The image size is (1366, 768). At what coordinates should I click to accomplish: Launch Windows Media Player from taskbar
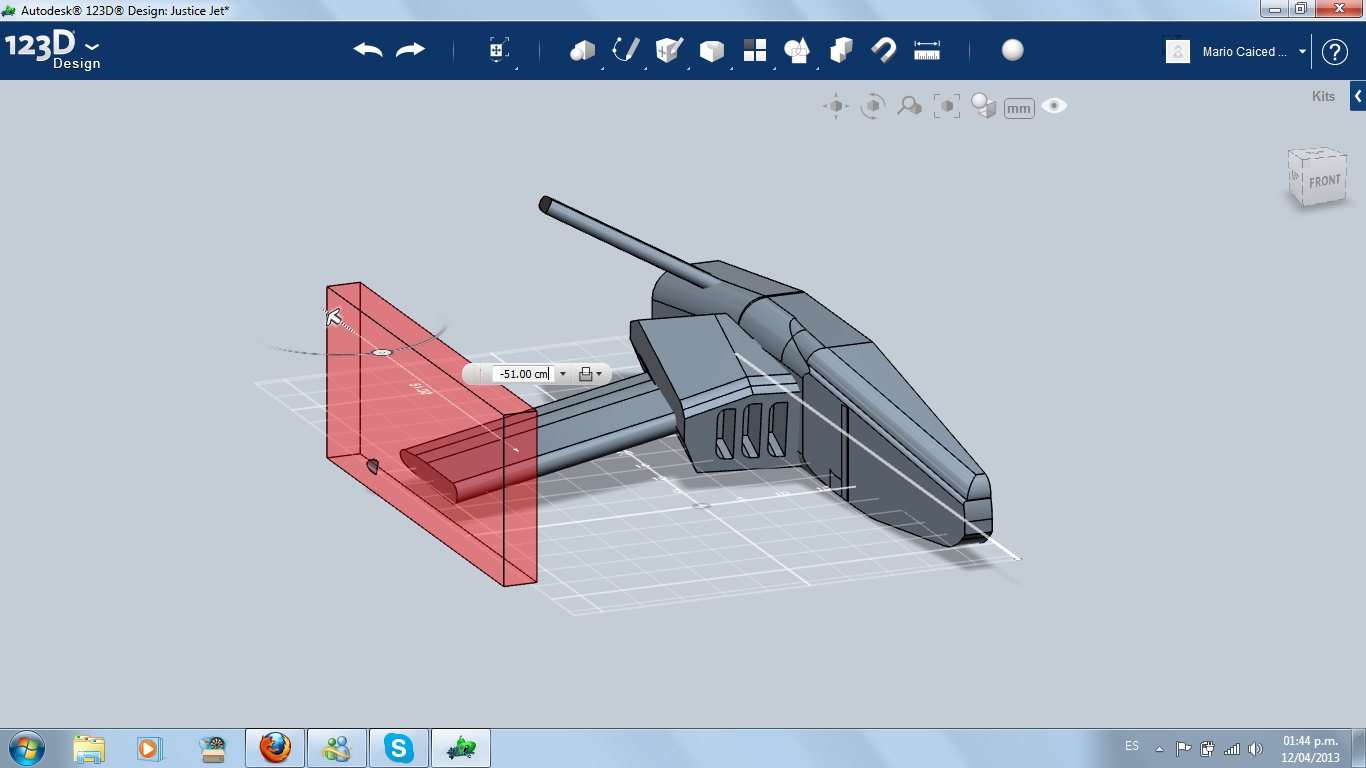[x=149, y=748]
